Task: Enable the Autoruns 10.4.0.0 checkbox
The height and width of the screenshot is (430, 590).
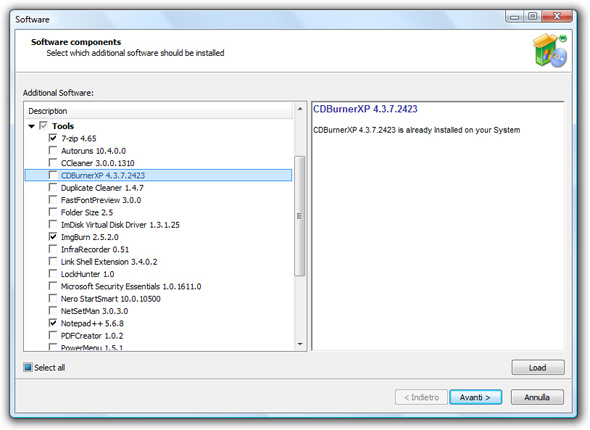Action: point(53,150)
